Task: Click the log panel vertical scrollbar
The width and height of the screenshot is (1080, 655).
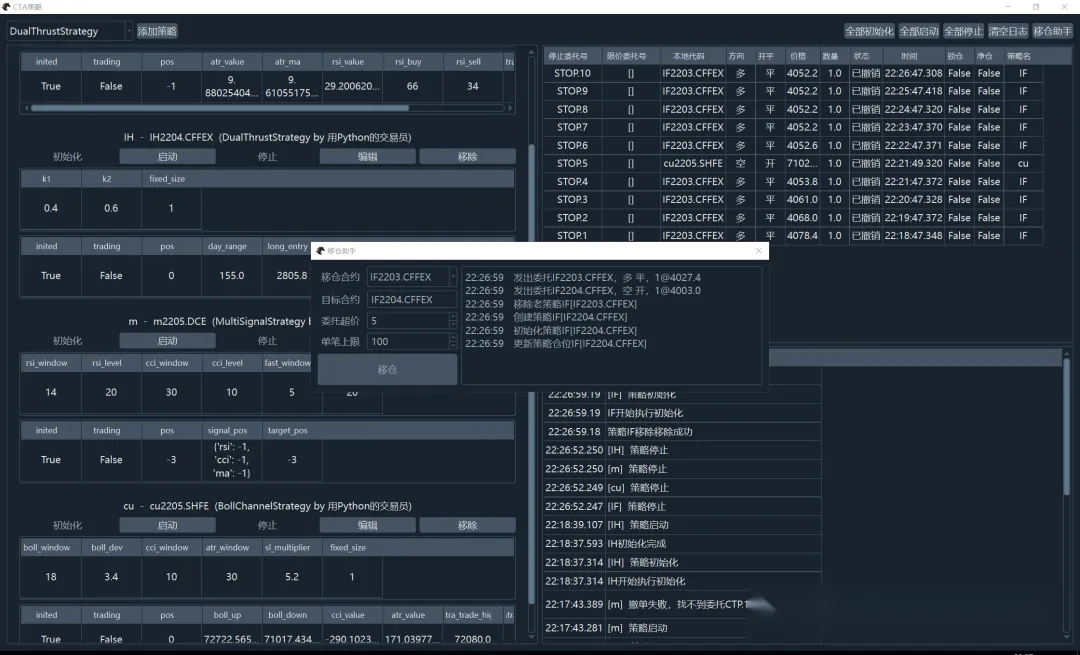Action: [x=1066, y=450]
